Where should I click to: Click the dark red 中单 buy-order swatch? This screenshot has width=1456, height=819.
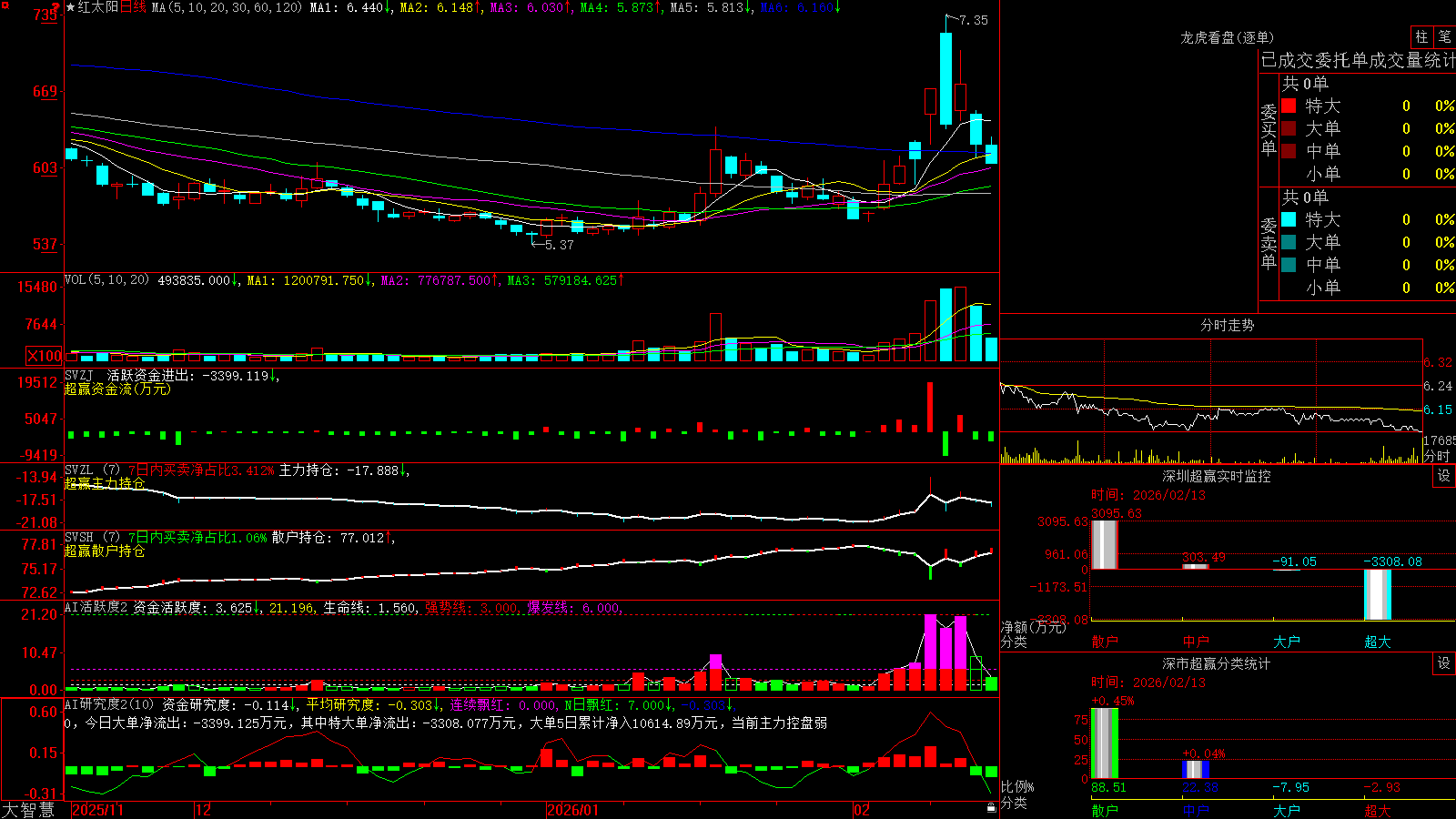pos(1289,151)
